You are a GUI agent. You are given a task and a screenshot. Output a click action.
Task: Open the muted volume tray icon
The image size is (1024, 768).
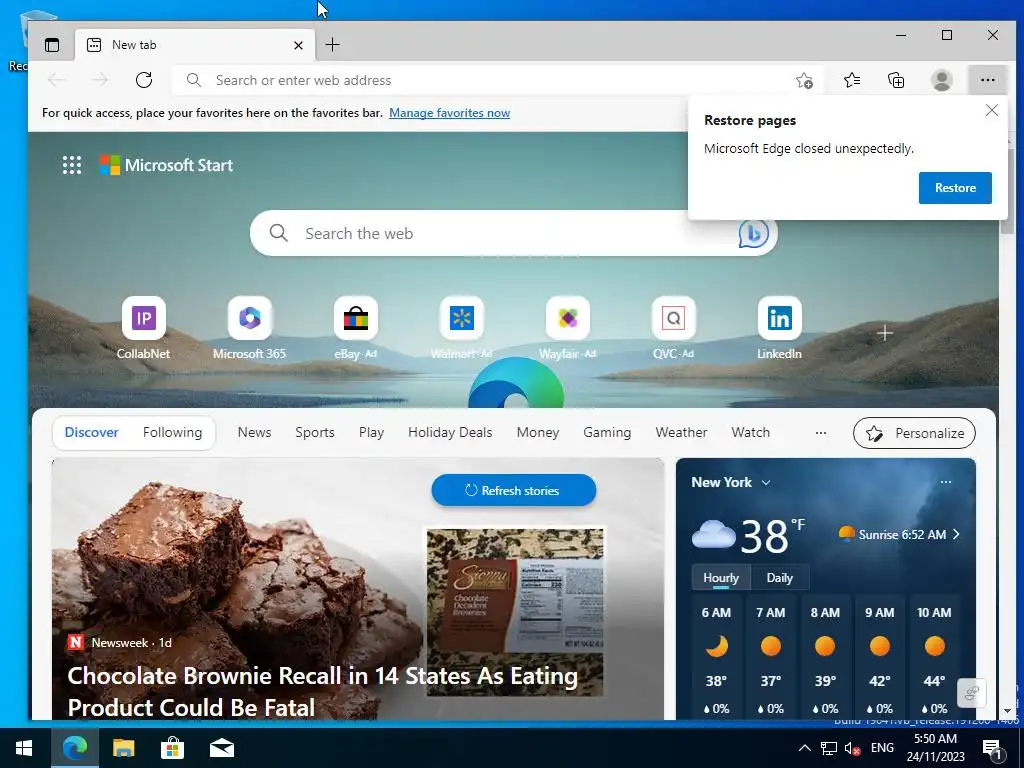tap(852, 748)
